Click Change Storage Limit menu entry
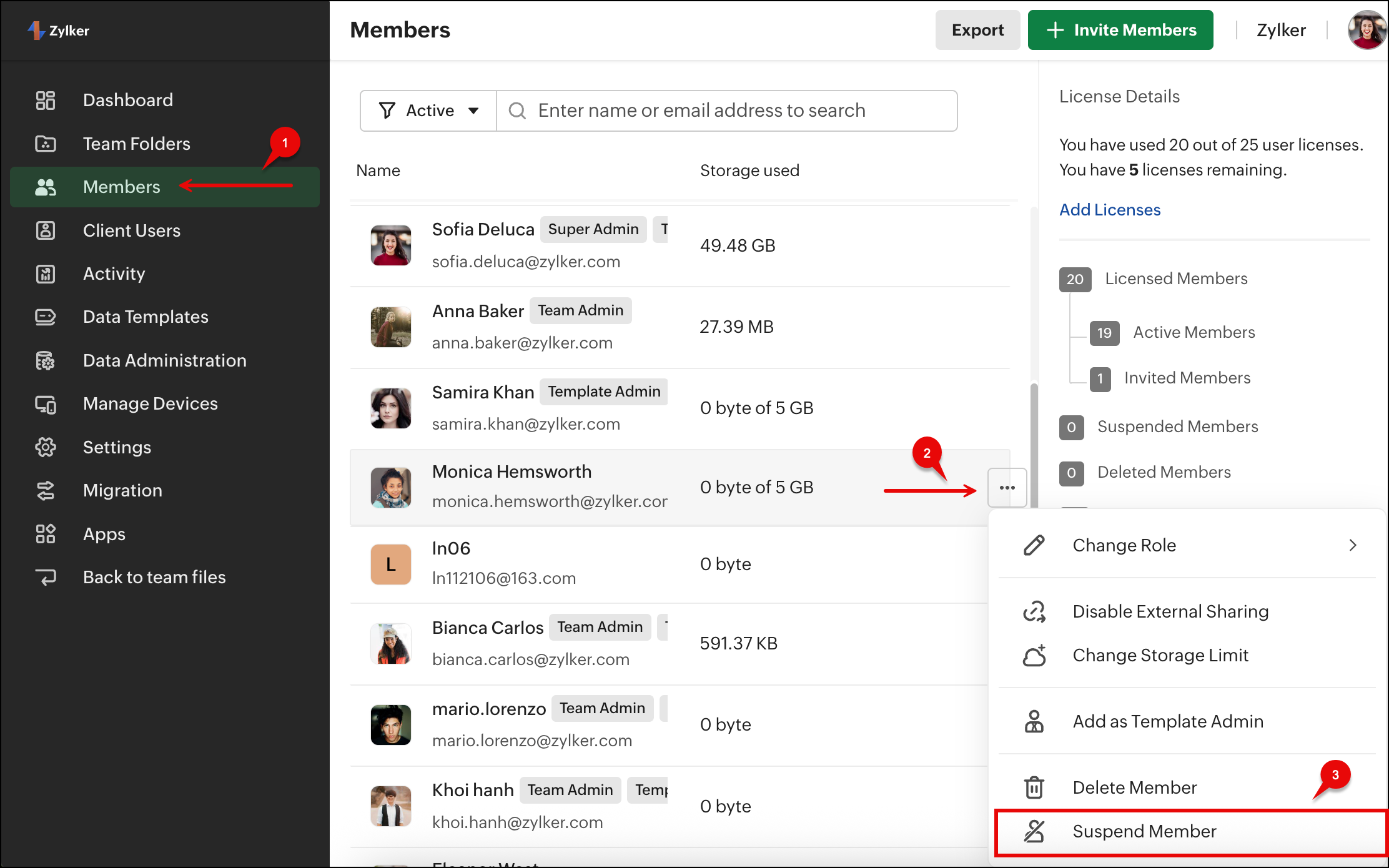The width and height of the screenshot is (1389, 868). pyautogui.click(x=1160, y=655)
